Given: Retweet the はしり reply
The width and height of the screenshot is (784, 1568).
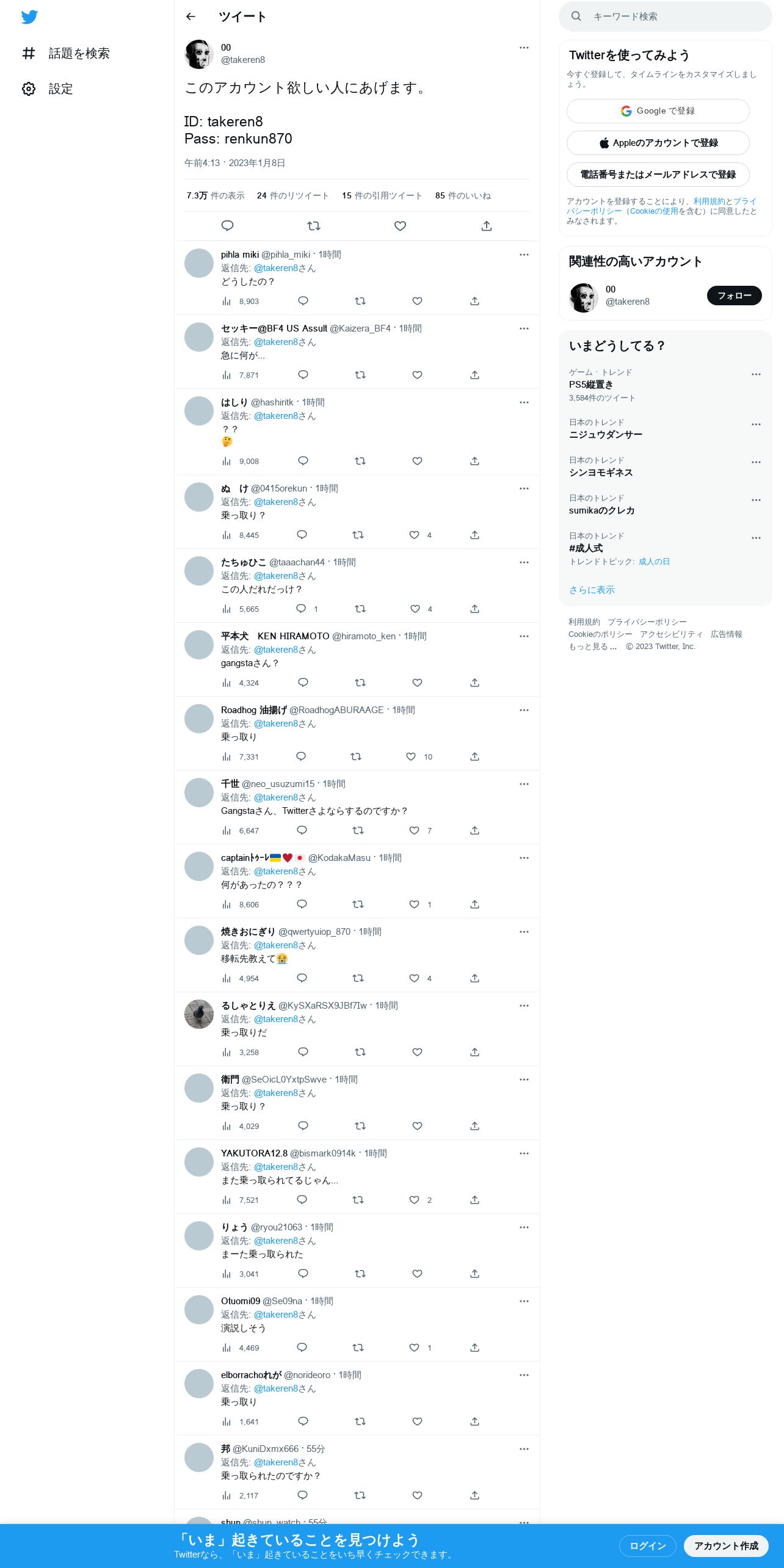Looking at the screenshot, I should [360, 461].
